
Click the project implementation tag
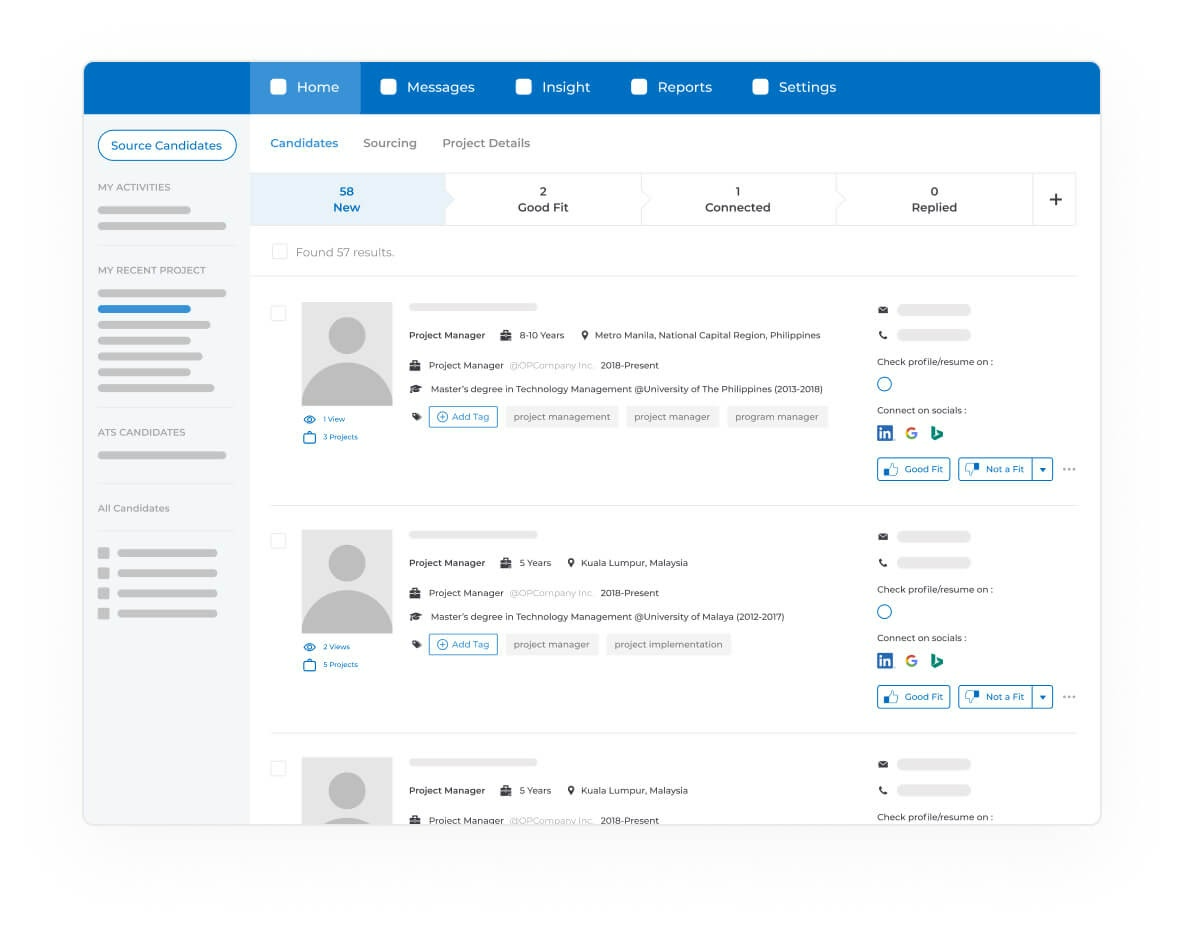[x=668, y=645]
